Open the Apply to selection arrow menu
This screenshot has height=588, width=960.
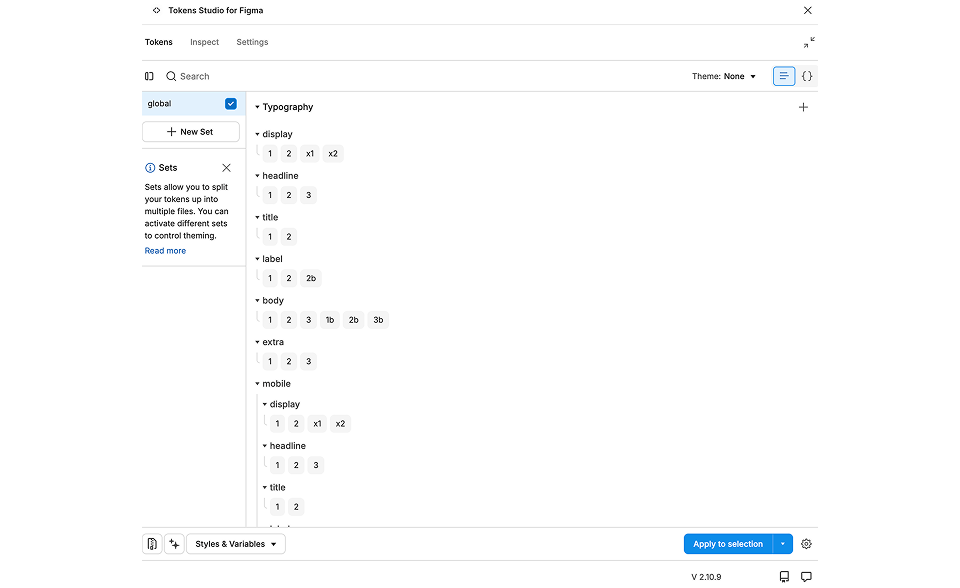pyautogui.click(x=783, y=544)
